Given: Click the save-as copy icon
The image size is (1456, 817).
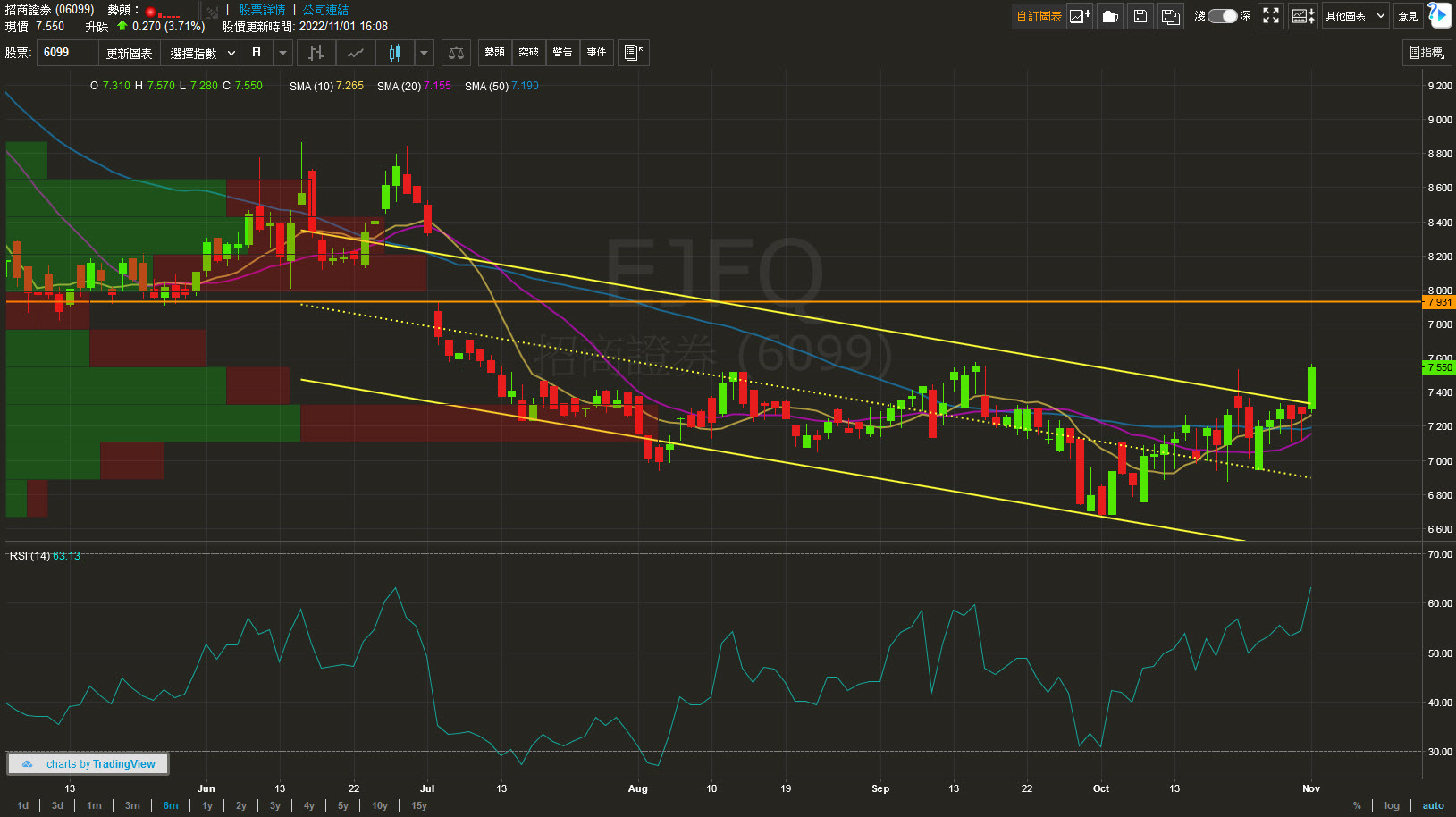Looking at the screenshot, I should 1171,16.
